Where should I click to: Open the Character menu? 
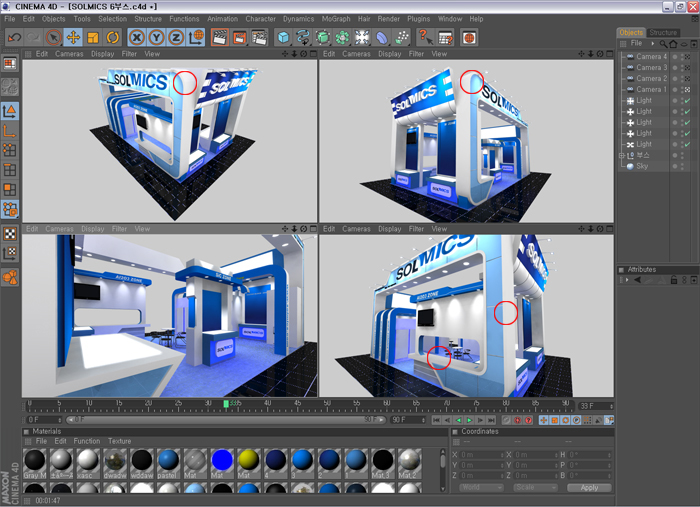pos(260,19)
